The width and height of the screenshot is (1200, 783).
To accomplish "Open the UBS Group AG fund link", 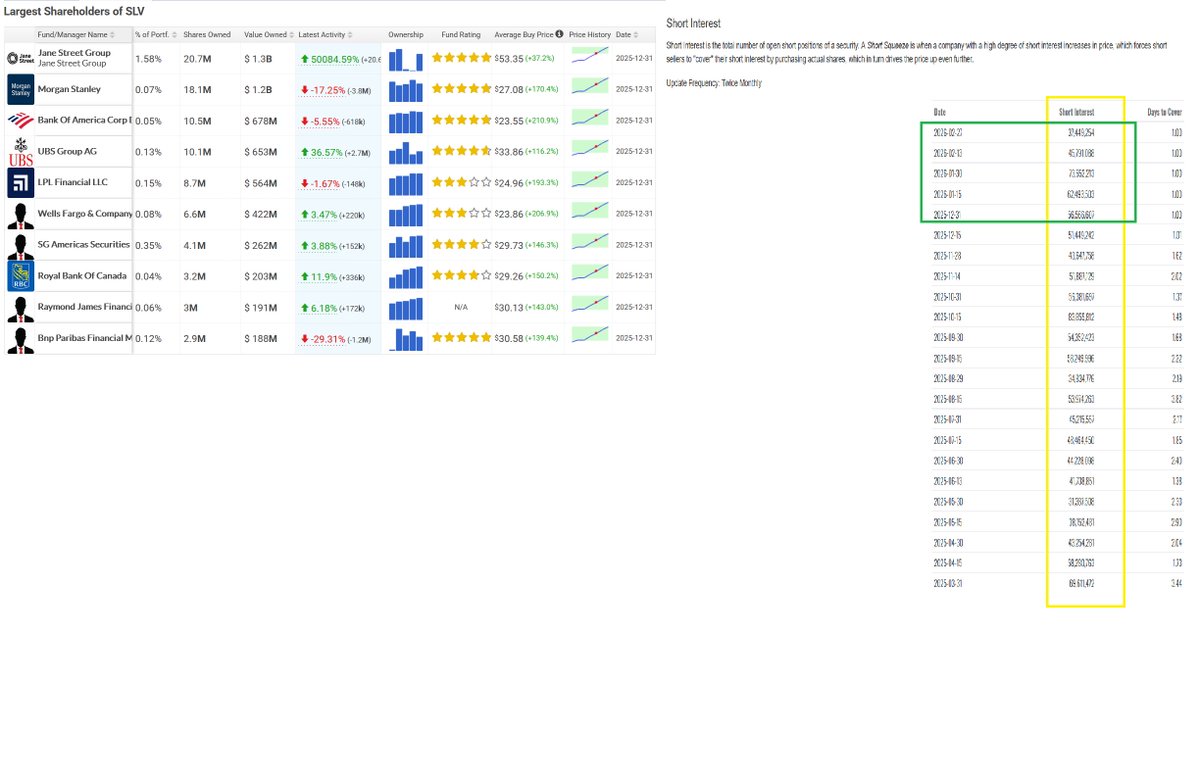I will pos(67,152).
